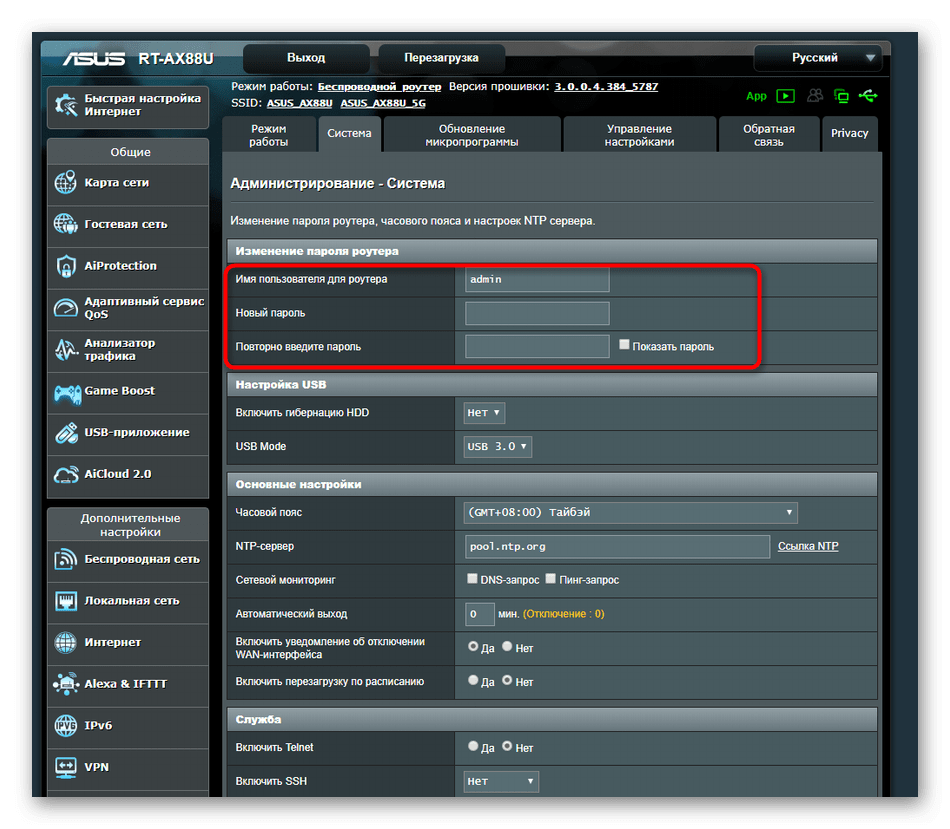Open the VPN icon in sidebar

[66, 767]
